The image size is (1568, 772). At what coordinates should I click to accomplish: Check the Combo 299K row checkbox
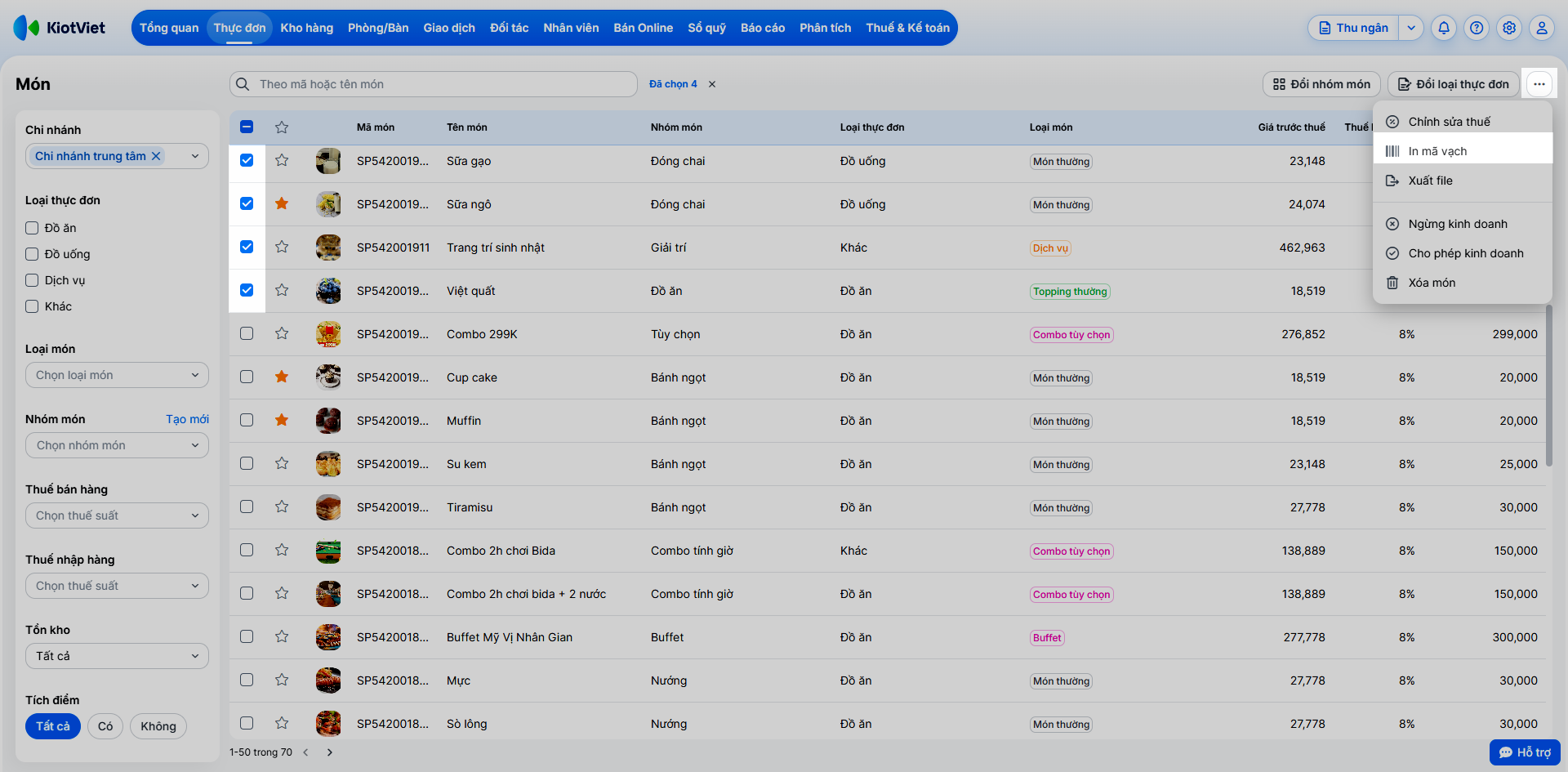click(x=247, y=333)
